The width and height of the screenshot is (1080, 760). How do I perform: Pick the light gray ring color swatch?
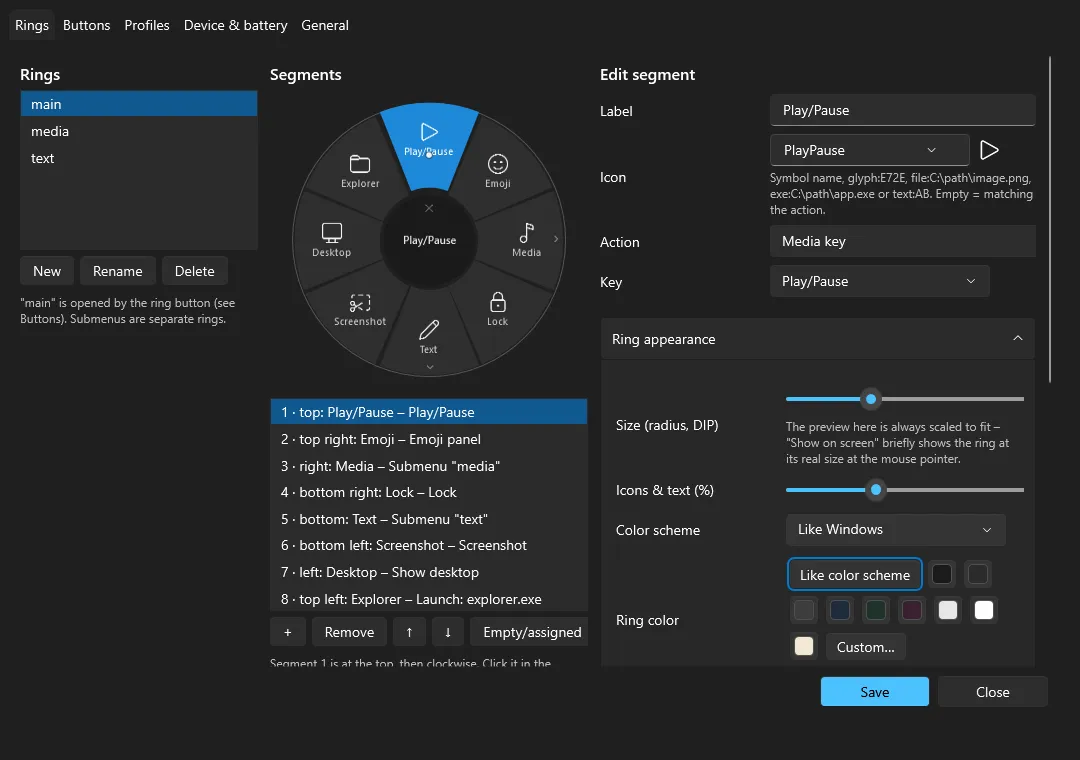point(948,610)
